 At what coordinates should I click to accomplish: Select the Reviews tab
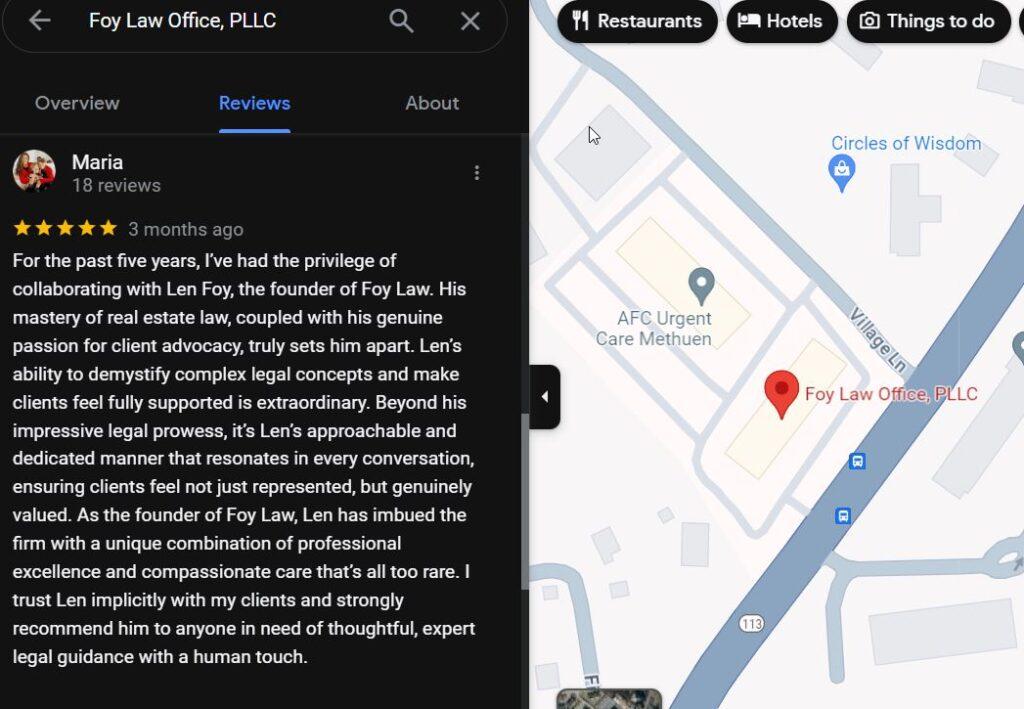click(254, 103)
